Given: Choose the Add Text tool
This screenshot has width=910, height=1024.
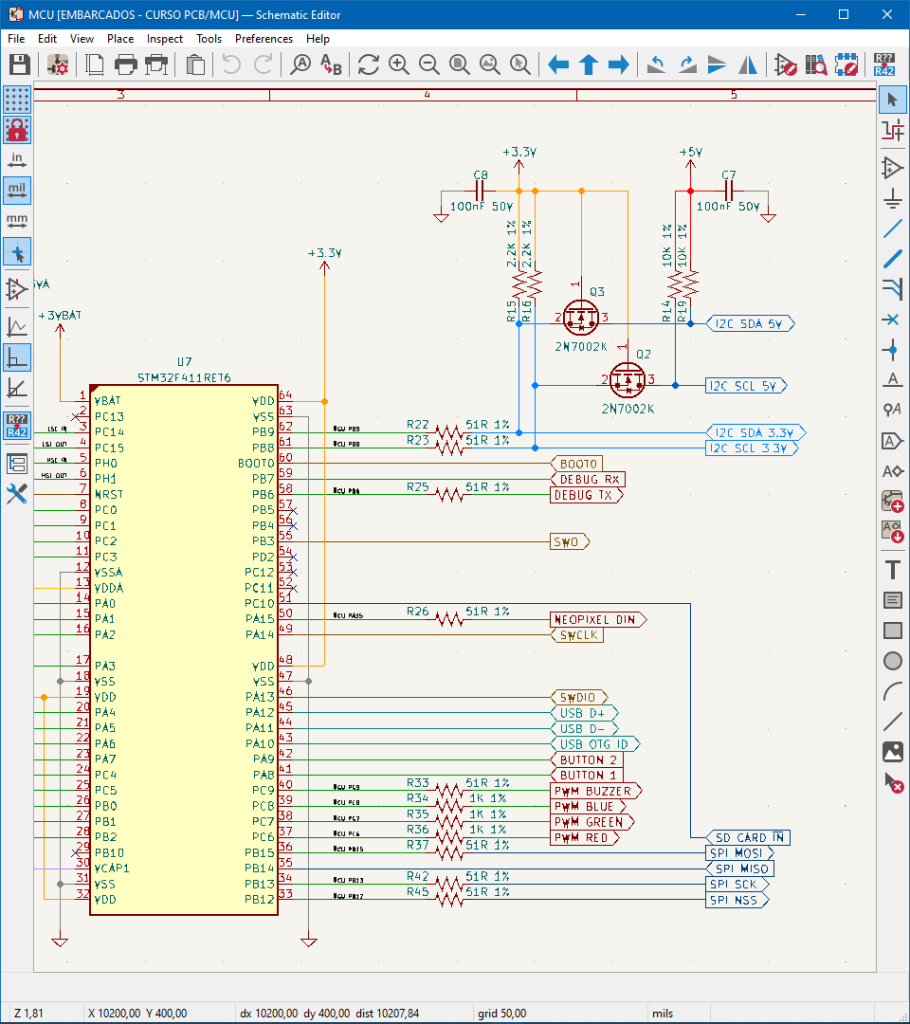Looking at the screenshot, I should [x=892, y=569].
